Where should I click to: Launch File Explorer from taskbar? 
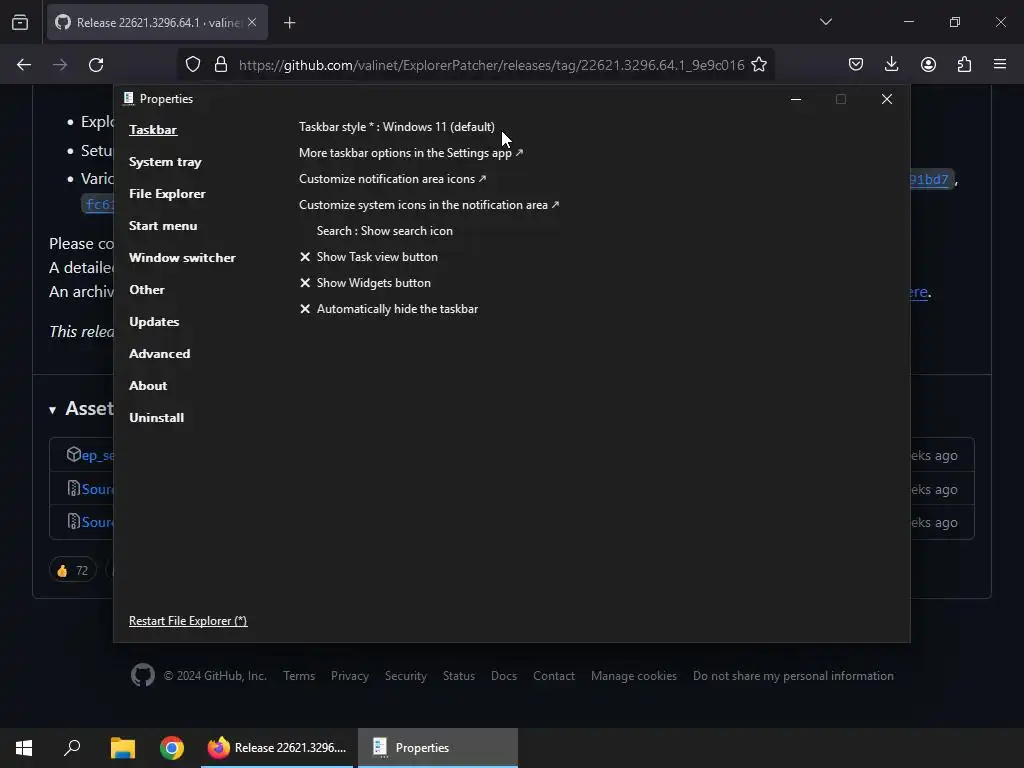click(122, 748)
